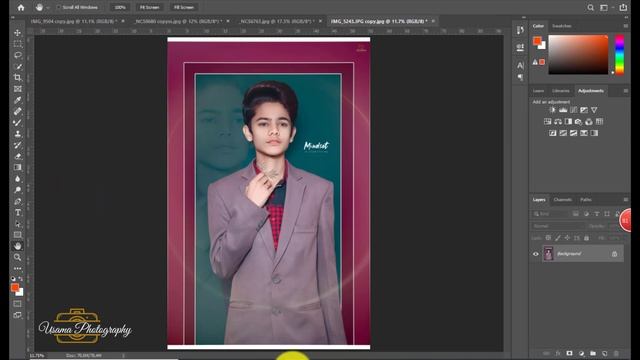The image size is (640, 360).
Task: Open Adjustments panel options menu
Action: point(625,91)
